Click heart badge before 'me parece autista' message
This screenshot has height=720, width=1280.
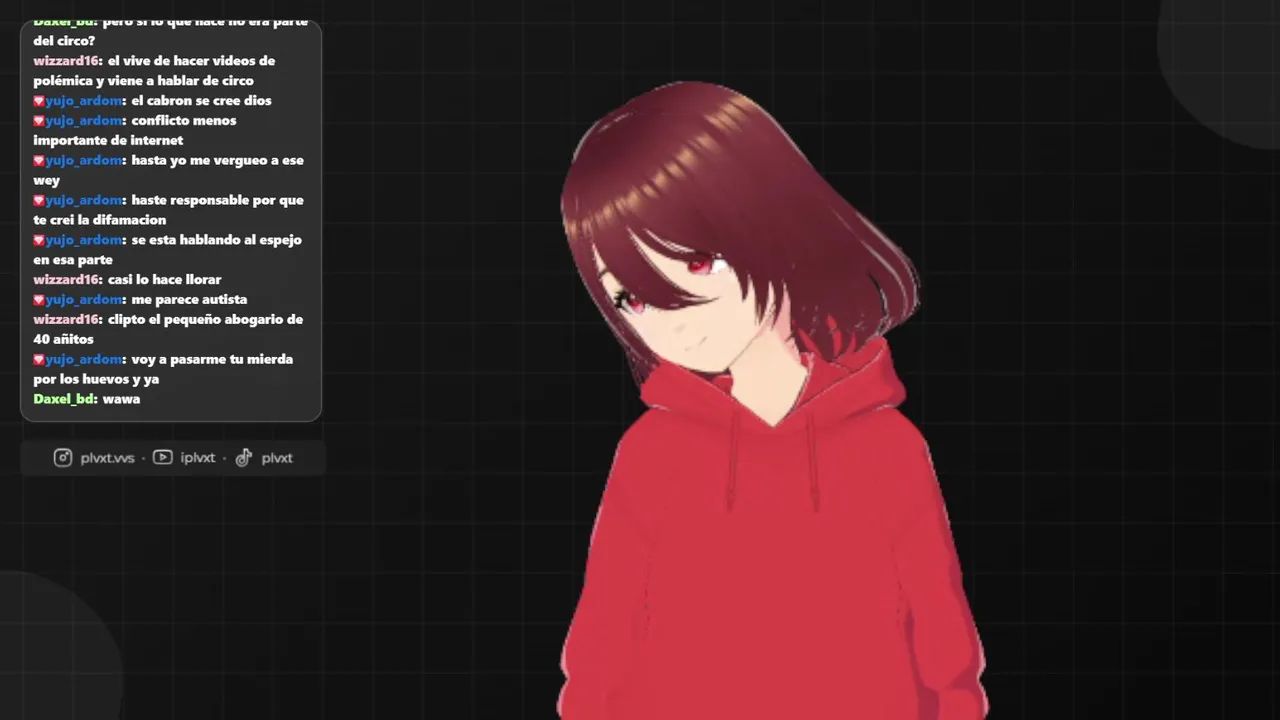pyautogui.click(x=39, y=300)
